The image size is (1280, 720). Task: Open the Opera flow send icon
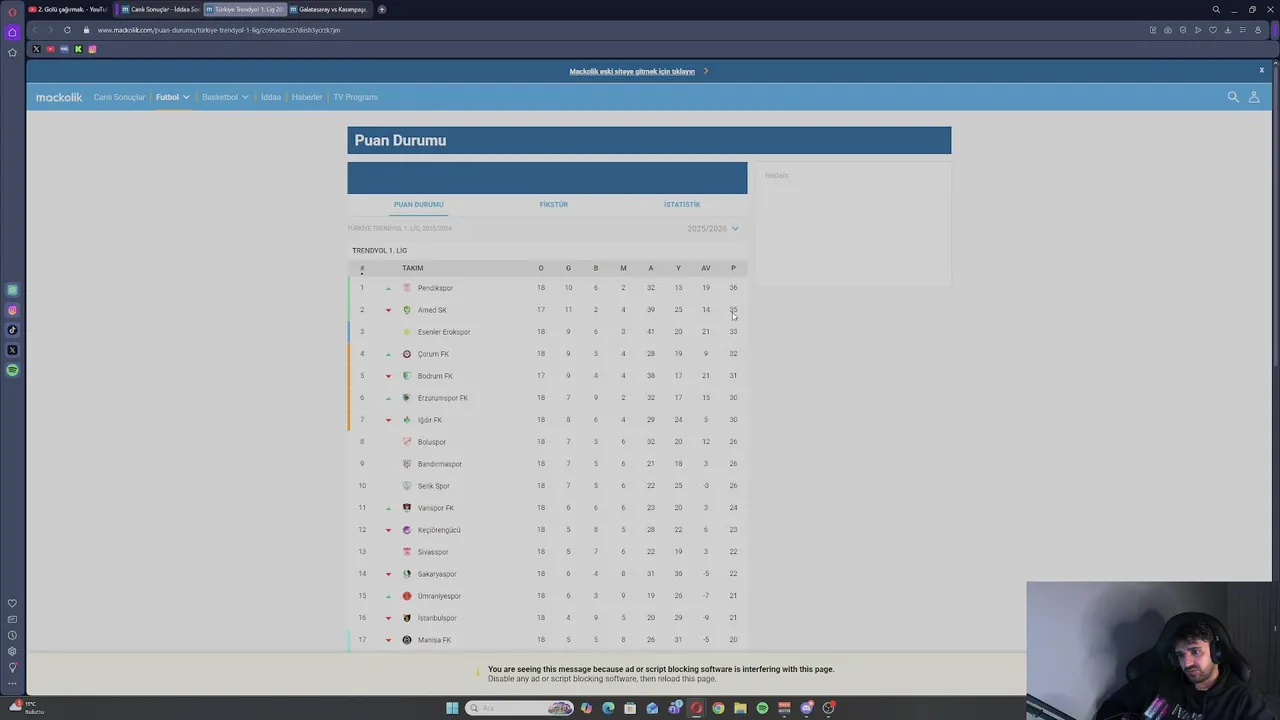(1198, 30)
